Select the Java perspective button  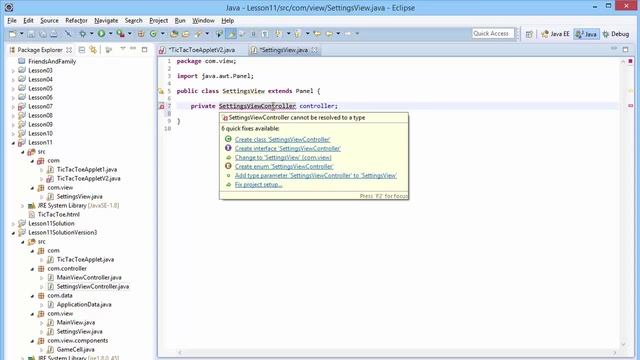586,34
